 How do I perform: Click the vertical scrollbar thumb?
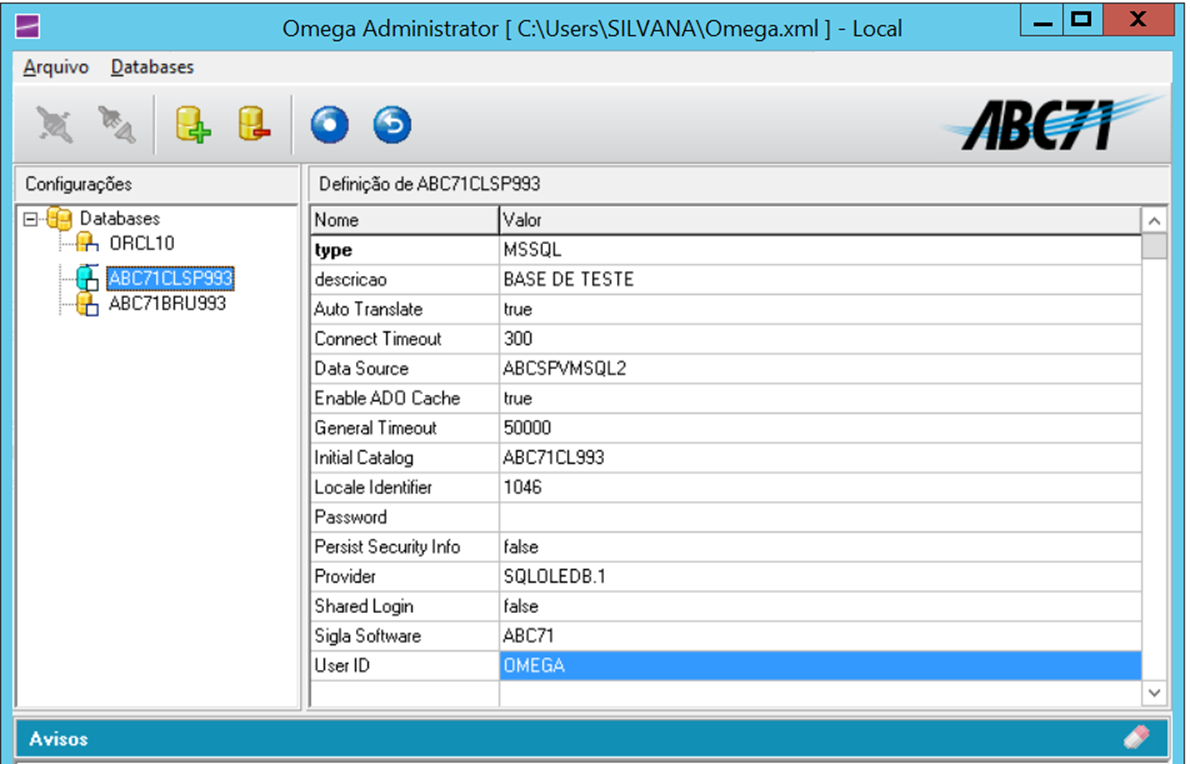click(x=1154, y=247)
